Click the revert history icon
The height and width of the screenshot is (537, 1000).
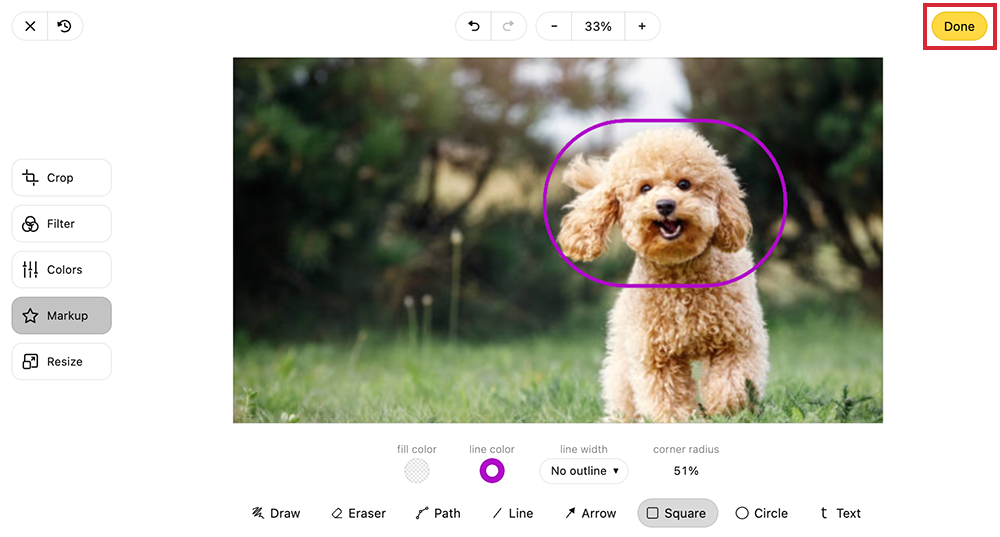(65, 26)
